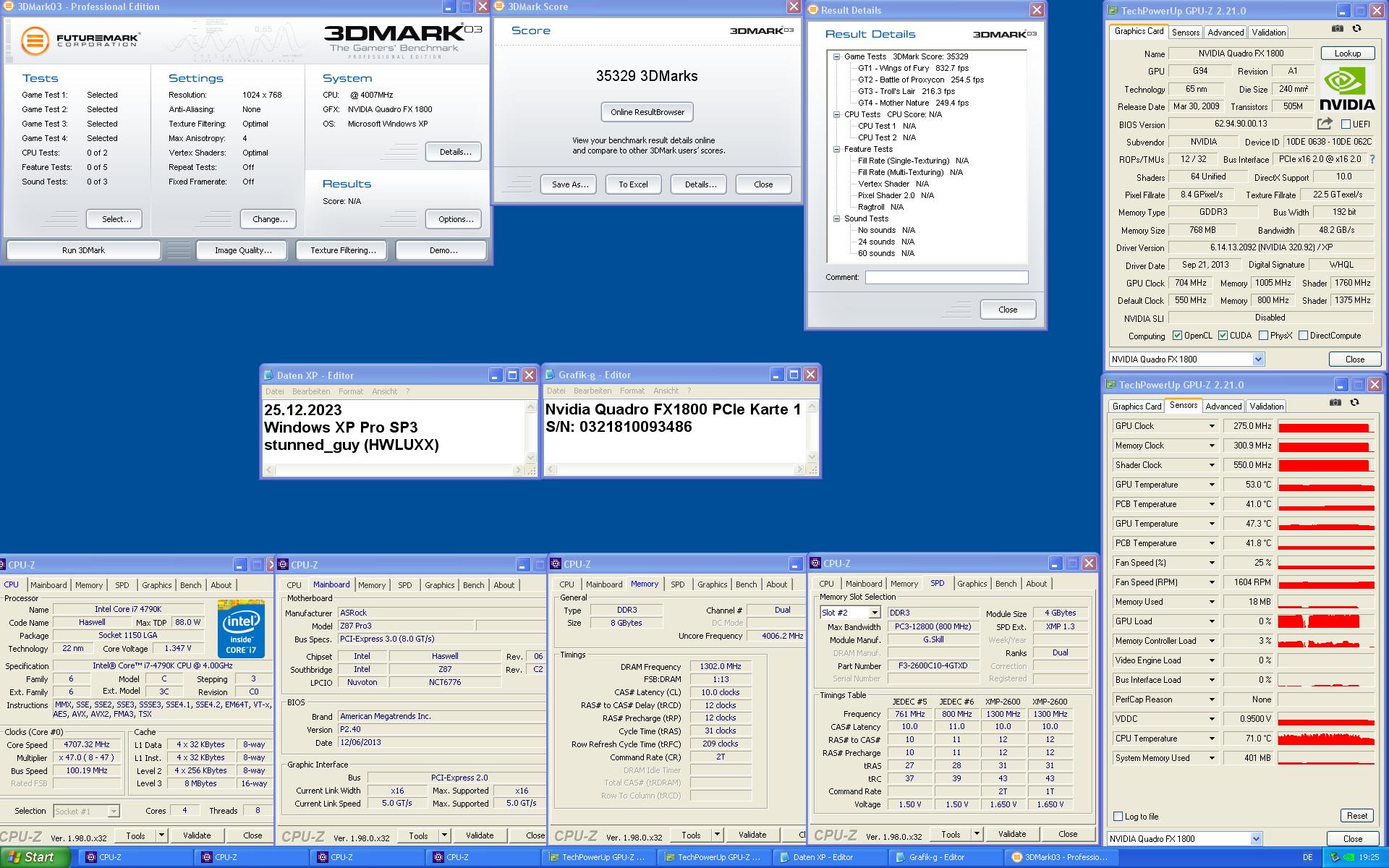Select 'GT1 - Wings of Fury' result row
The width and height of the screenshot is (1389, 868).
(x=913, y=68)
